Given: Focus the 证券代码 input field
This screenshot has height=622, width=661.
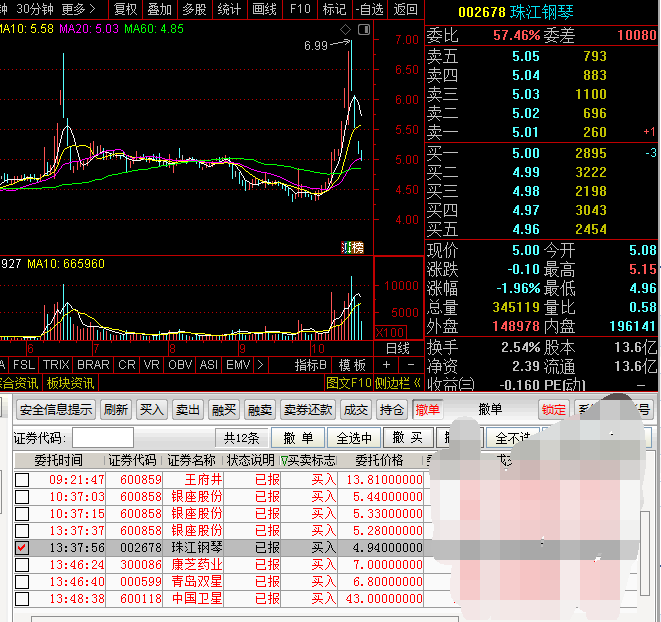Looking at the screenshot, I should click(x=103, y=438).
